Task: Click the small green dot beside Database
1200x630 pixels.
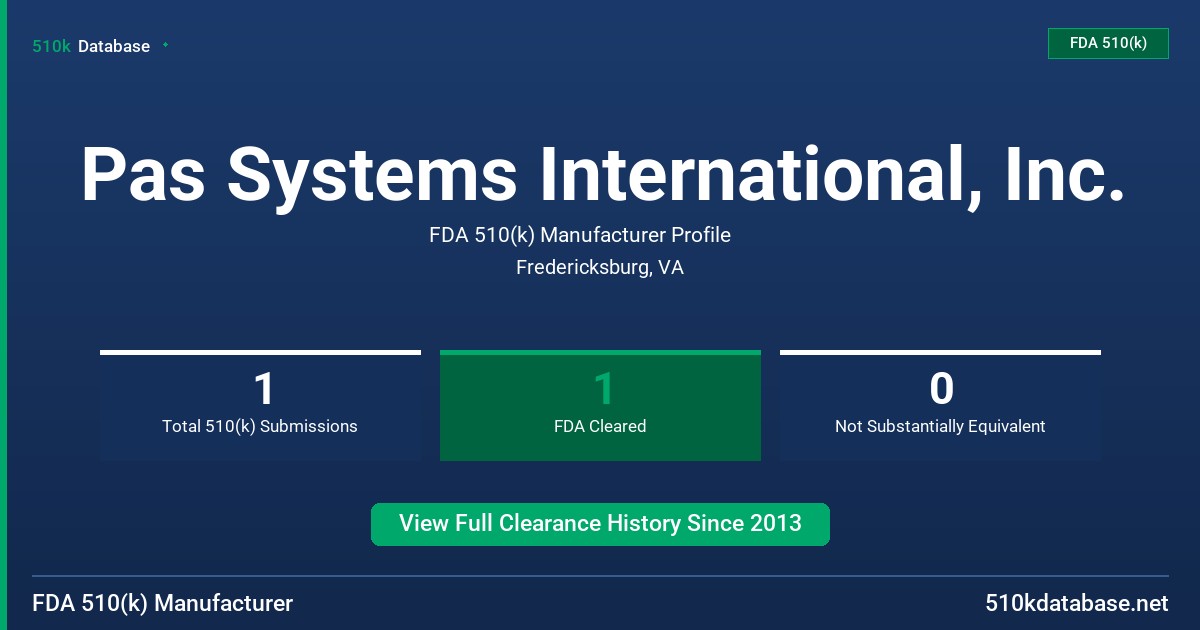Action: pos(165,45)
